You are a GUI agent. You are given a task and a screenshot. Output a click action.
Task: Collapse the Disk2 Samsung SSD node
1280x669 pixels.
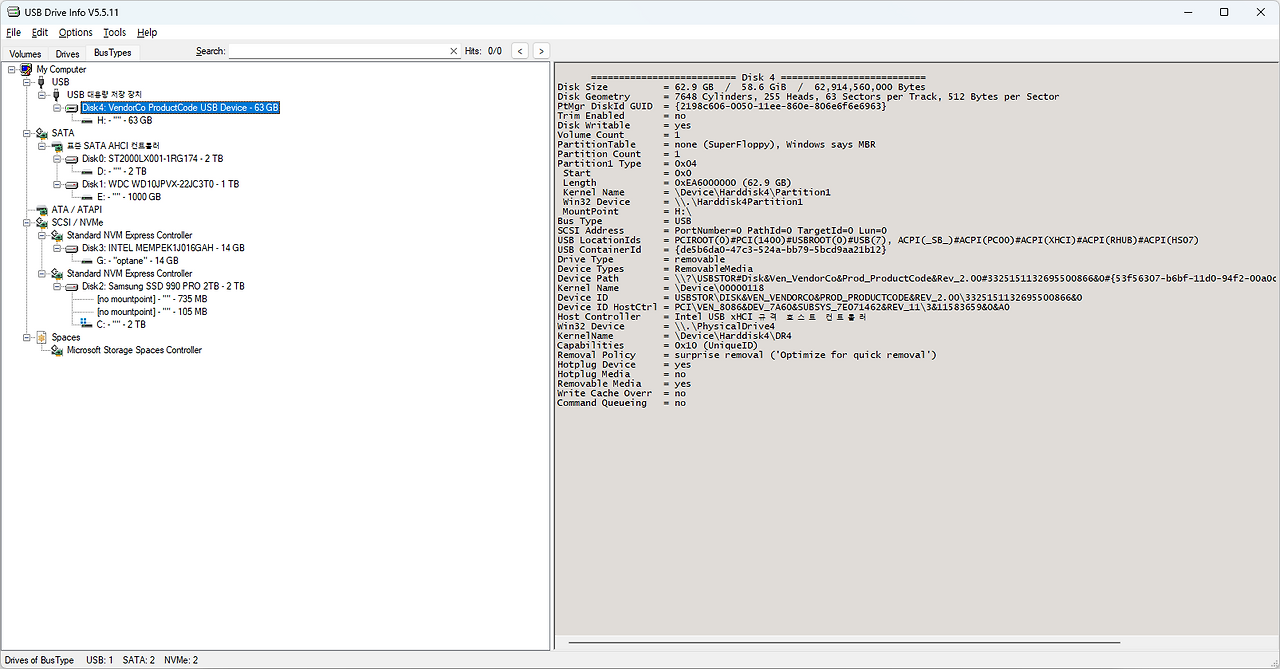57,286
